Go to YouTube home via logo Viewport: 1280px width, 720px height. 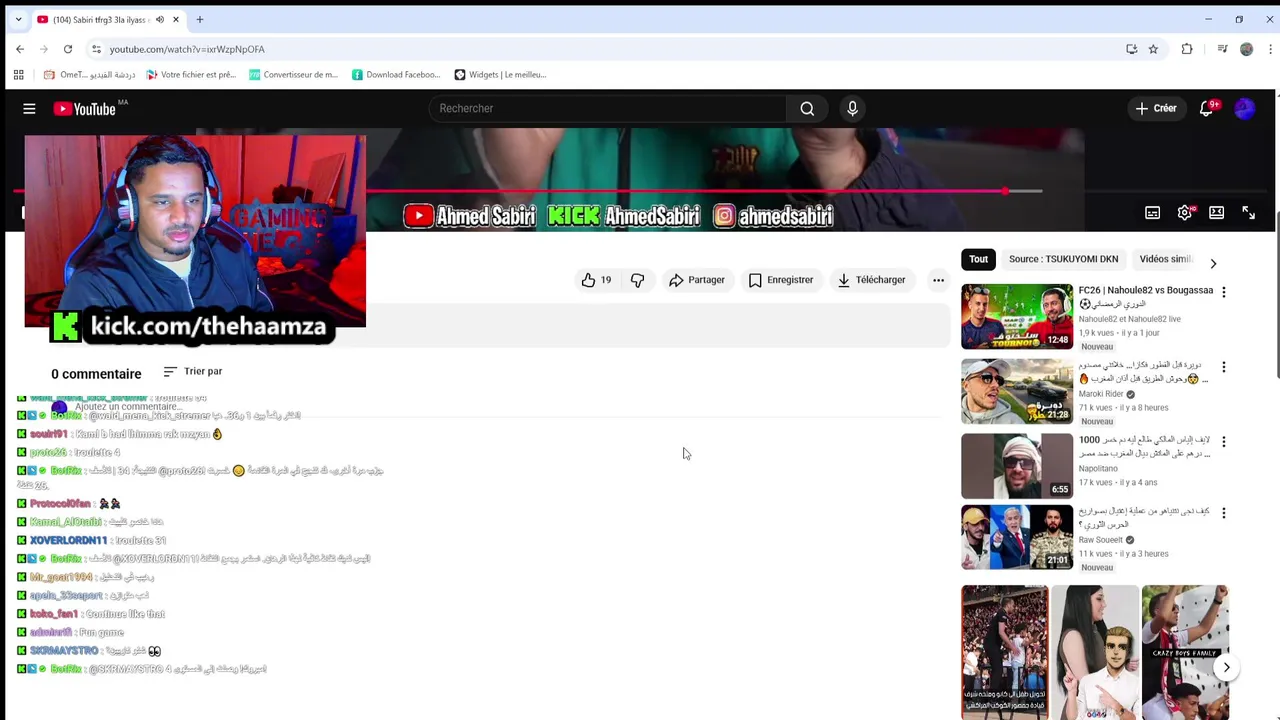pos(85,108)
